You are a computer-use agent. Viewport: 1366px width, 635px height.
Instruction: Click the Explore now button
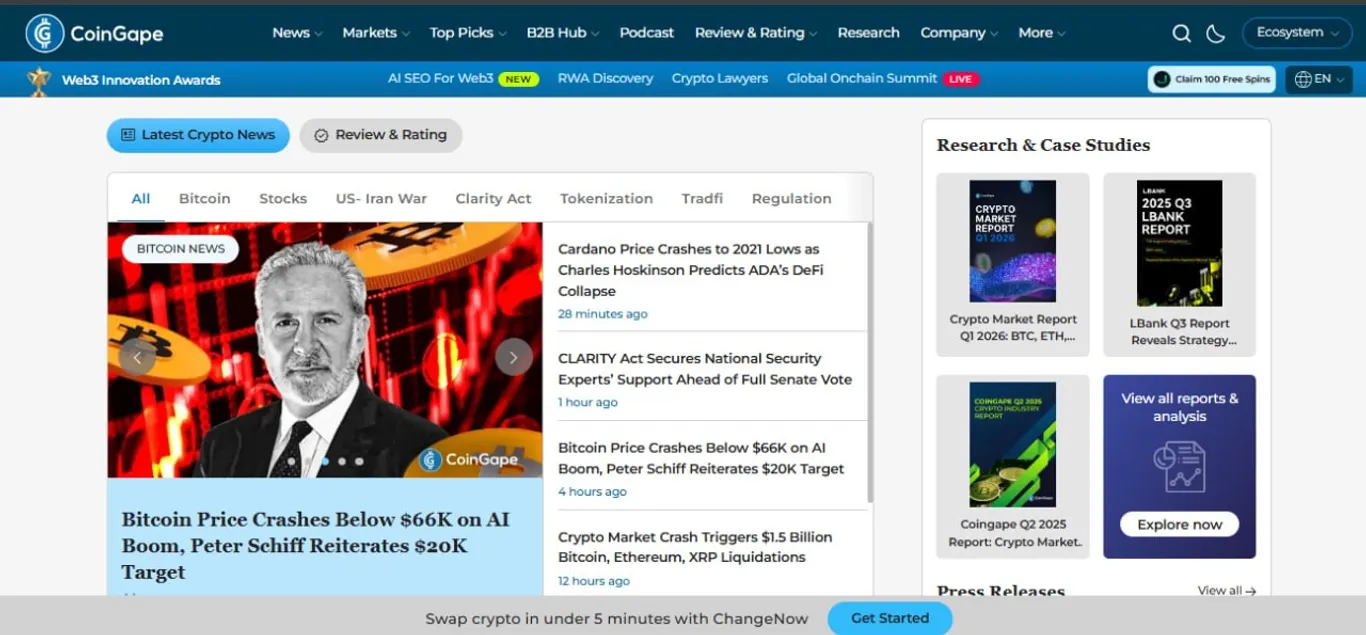(x=1180, y=524)
